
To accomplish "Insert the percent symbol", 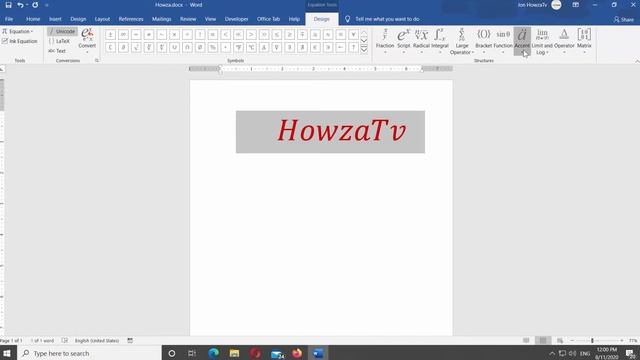I will click(213, 47).
